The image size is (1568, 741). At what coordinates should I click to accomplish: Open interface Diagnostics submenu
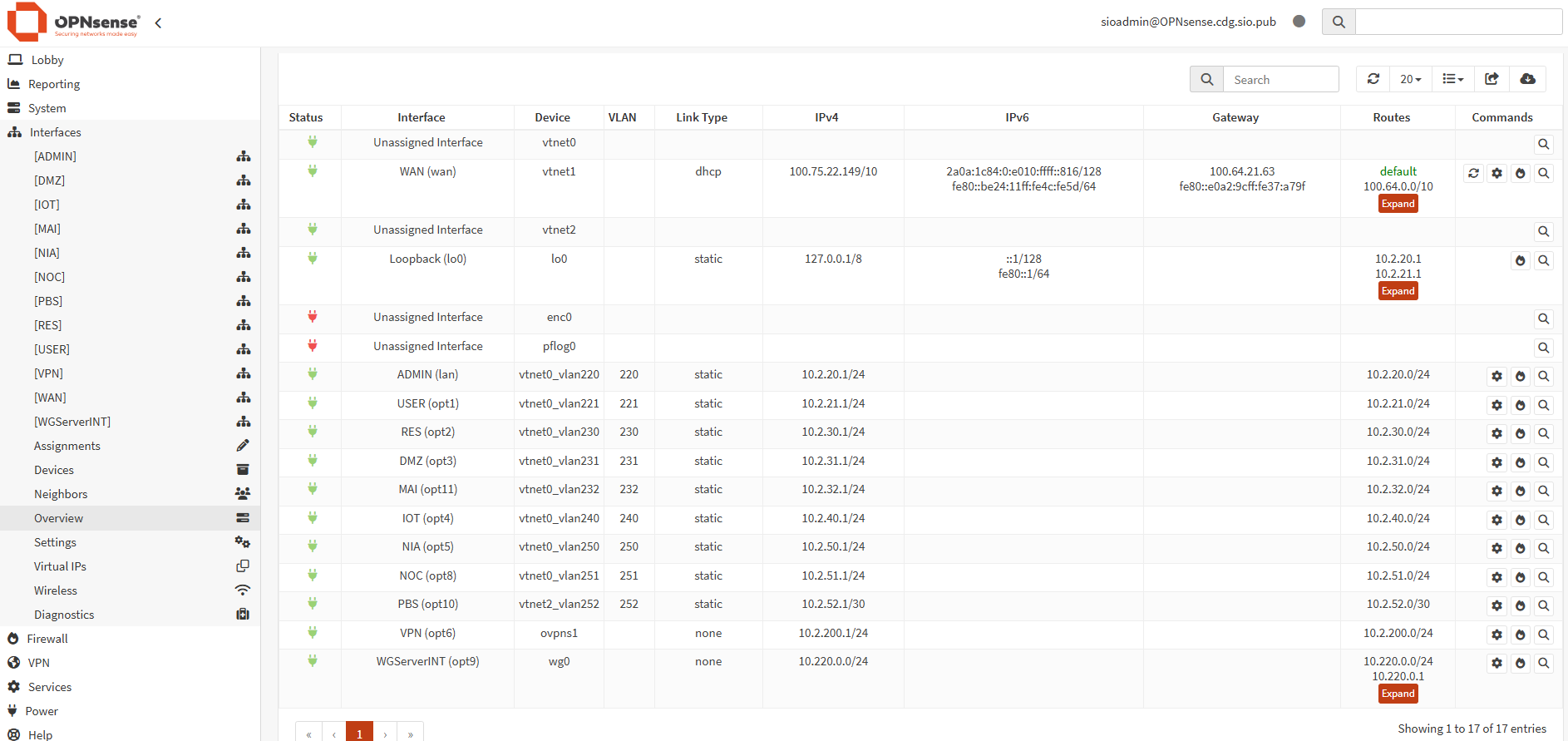[130, 615]
